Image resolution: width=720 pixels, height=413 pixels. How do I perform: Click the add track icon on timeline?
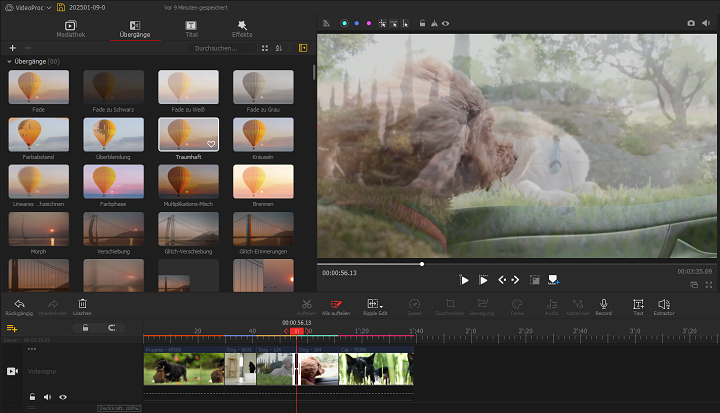tap(12, 328)
